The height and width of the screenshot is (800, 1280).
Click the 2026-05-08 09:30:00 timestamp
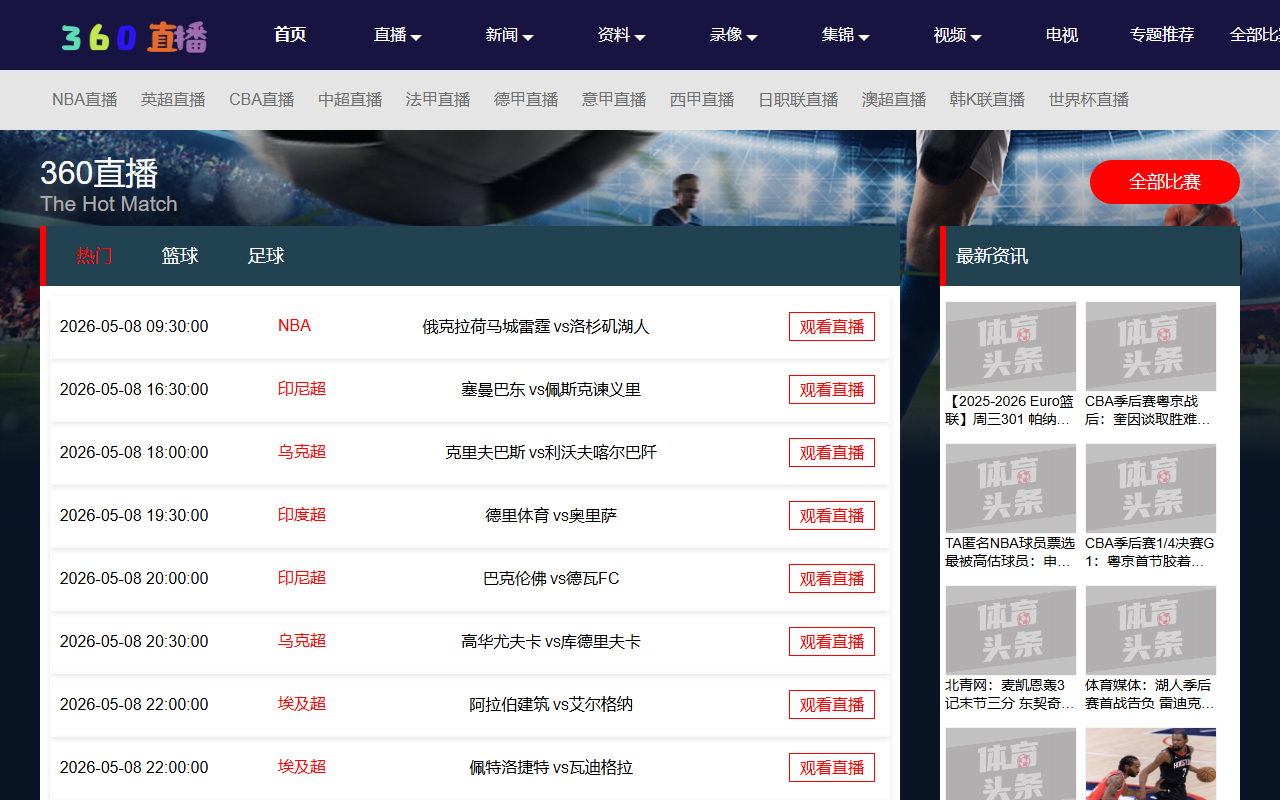tap(134, 327)
